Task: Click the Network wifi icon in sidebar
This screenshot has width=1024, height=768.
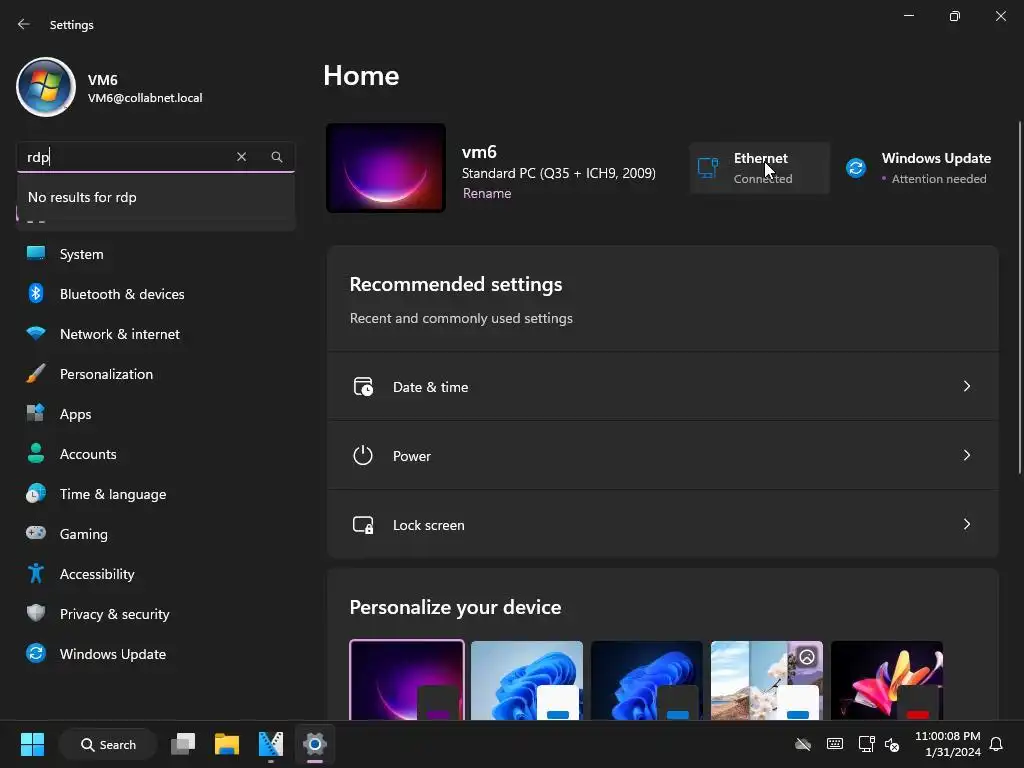Action: click(x=36, y=333)
